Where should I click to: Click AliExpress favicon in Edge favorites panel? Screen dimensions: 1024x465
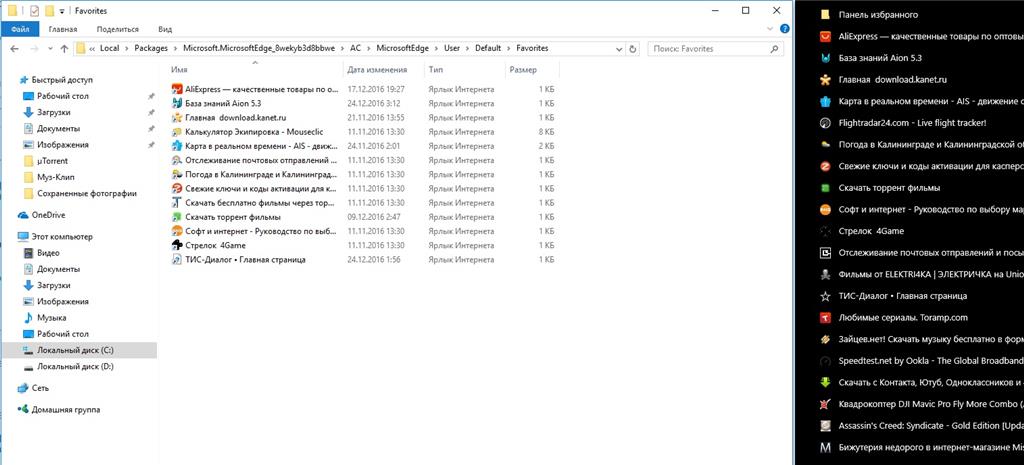825,37
